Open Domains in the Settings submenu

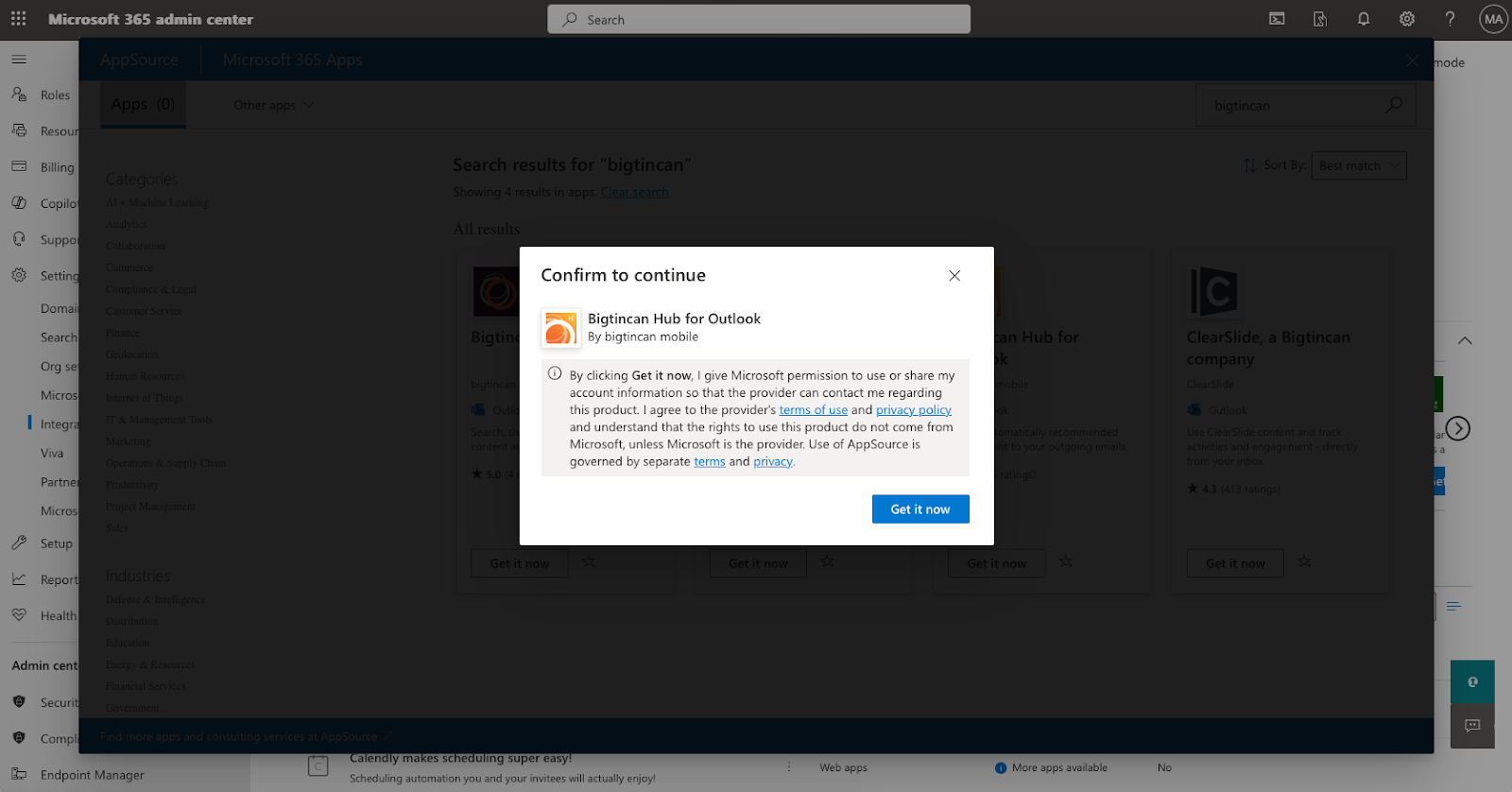coord(60,308)
